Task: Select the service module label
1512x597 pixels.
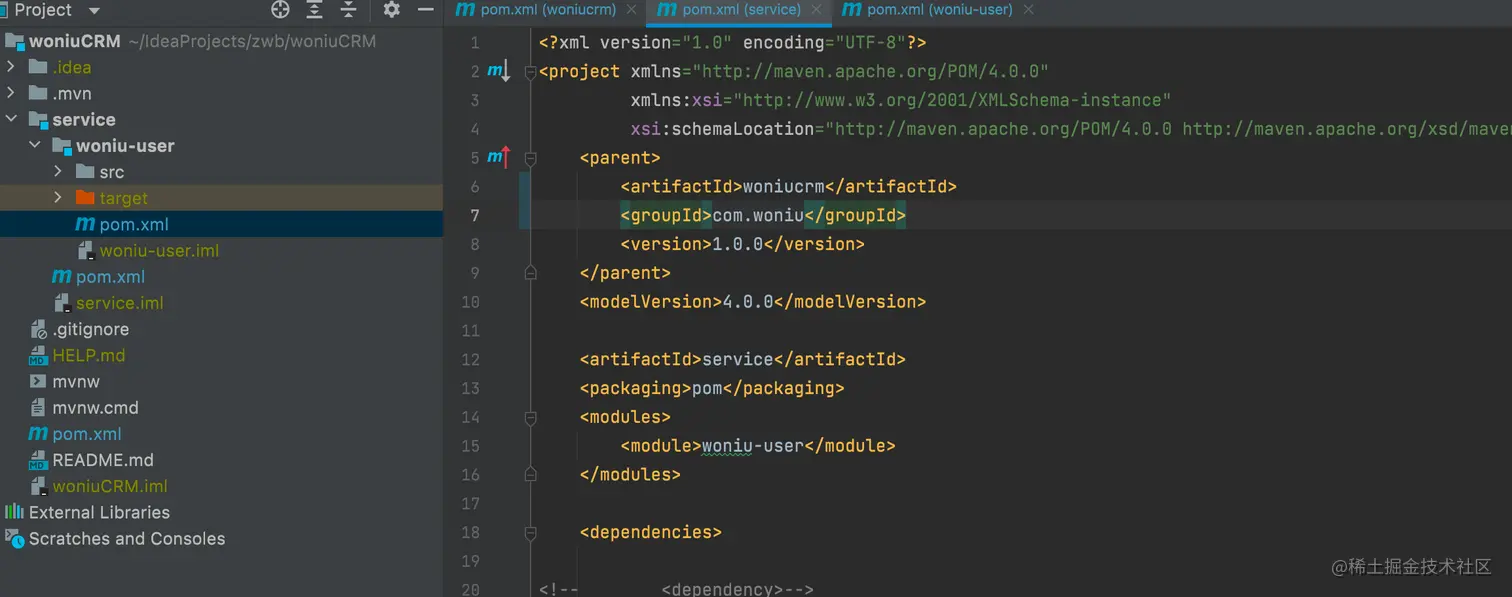Action: (84, 119)
